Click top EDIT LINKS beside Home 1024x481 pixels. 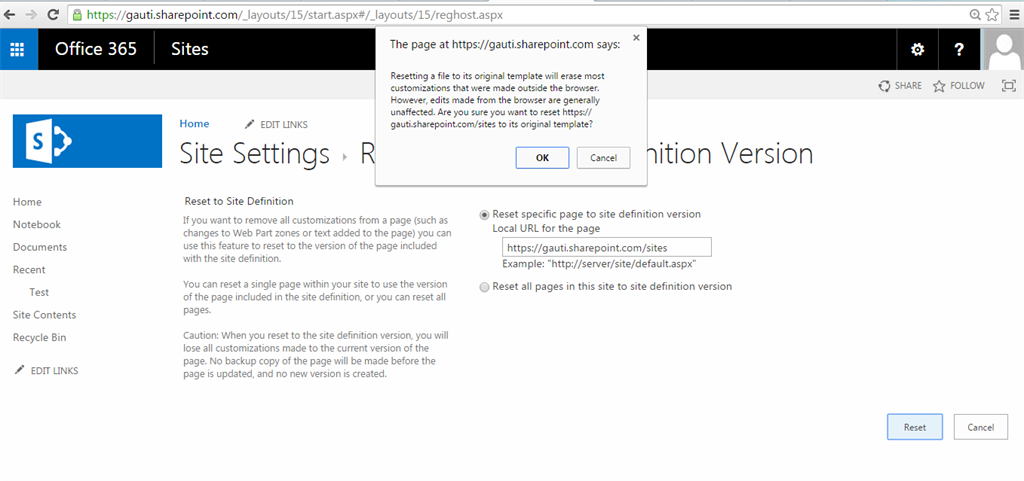(276, 125)
